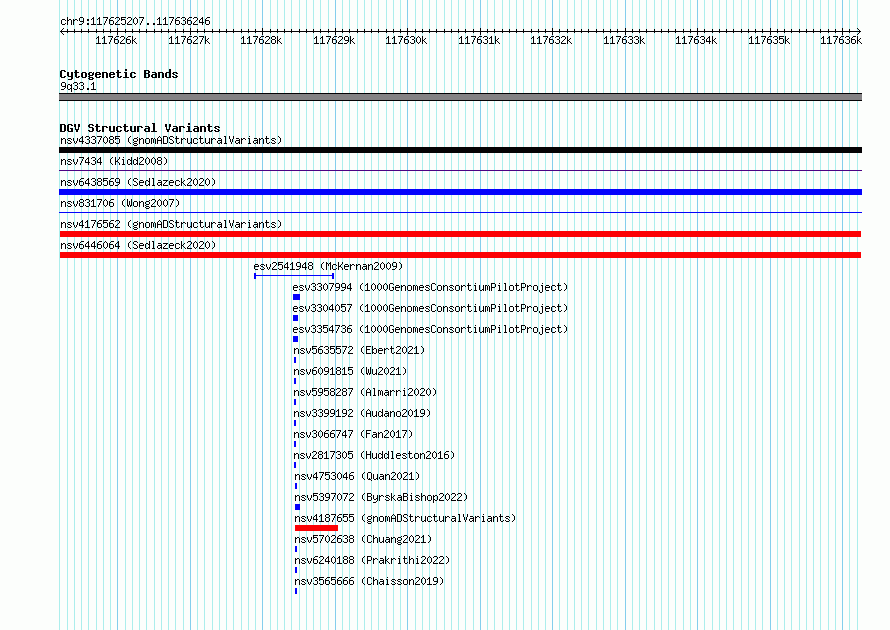Open esv3307994 1000GenomesConsortiumPilotProject label

click(430, 287)
